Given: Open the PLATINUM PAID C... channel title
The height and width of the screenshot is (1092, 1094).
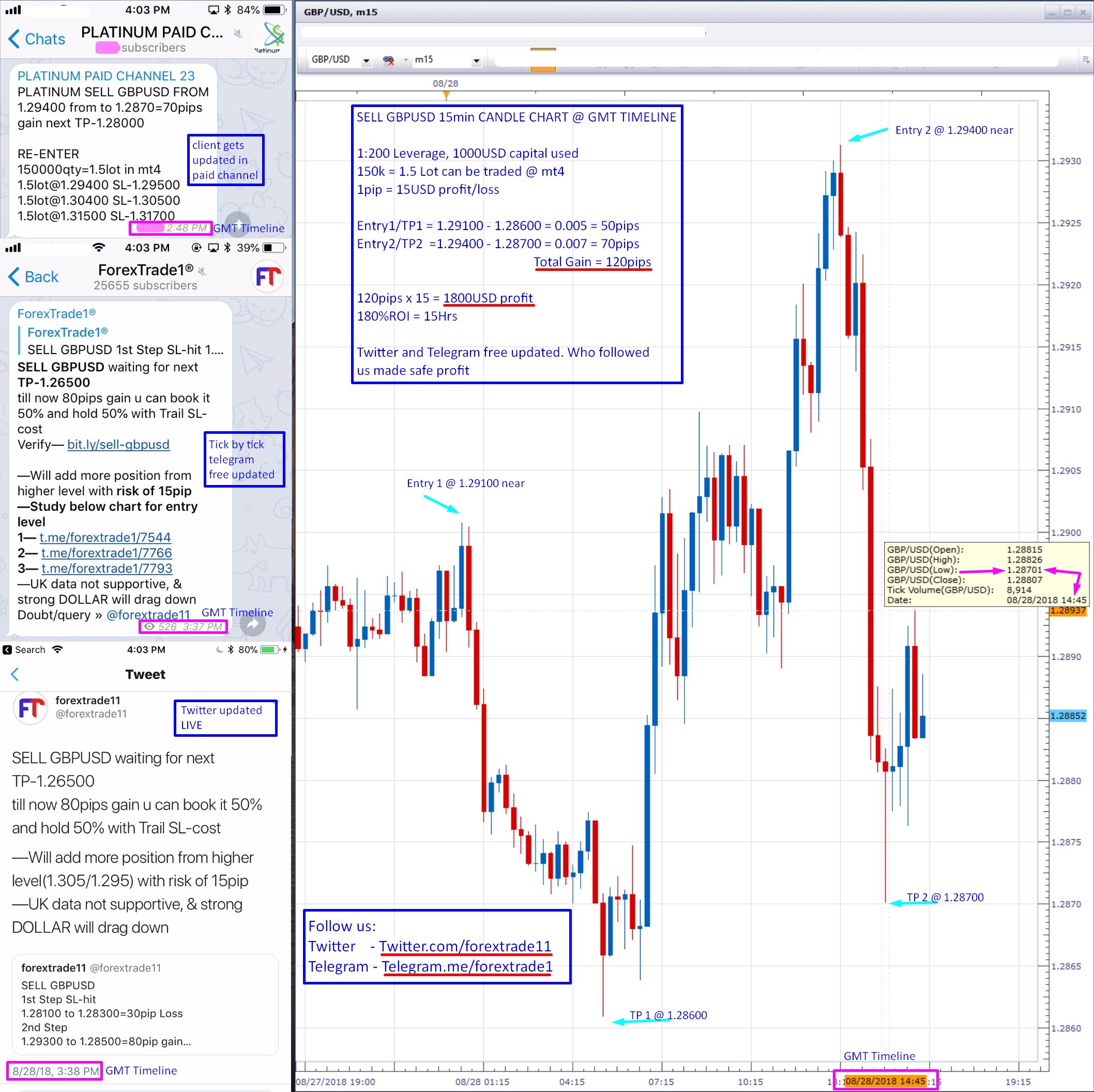Looking at the screenshot, I should [x=152, y=32].
